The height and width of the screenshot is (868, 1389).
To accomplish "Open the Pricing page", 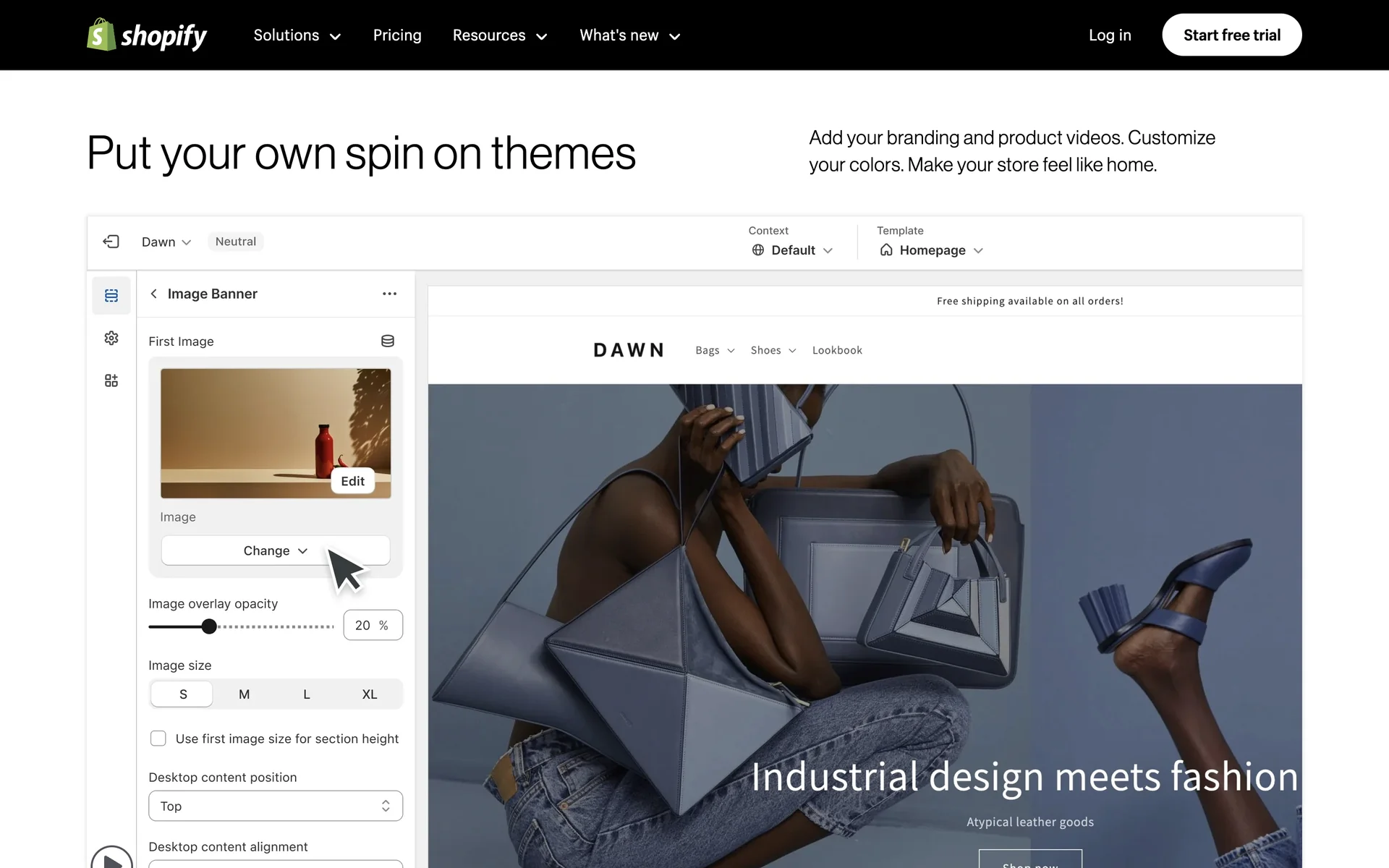I will coord(397,35).
